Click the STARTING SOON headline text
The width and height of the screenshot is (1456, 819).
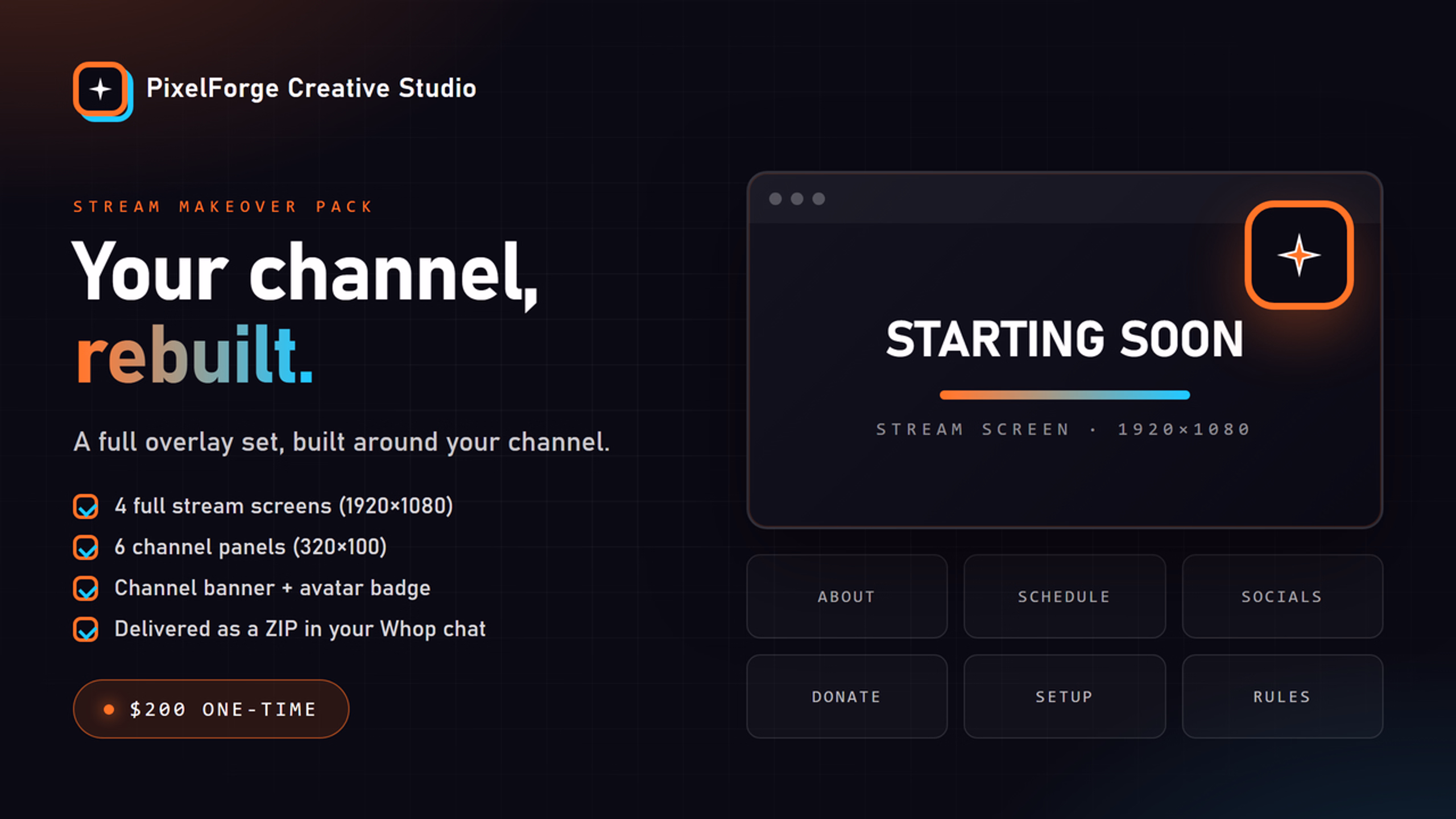click(1065, 339)
